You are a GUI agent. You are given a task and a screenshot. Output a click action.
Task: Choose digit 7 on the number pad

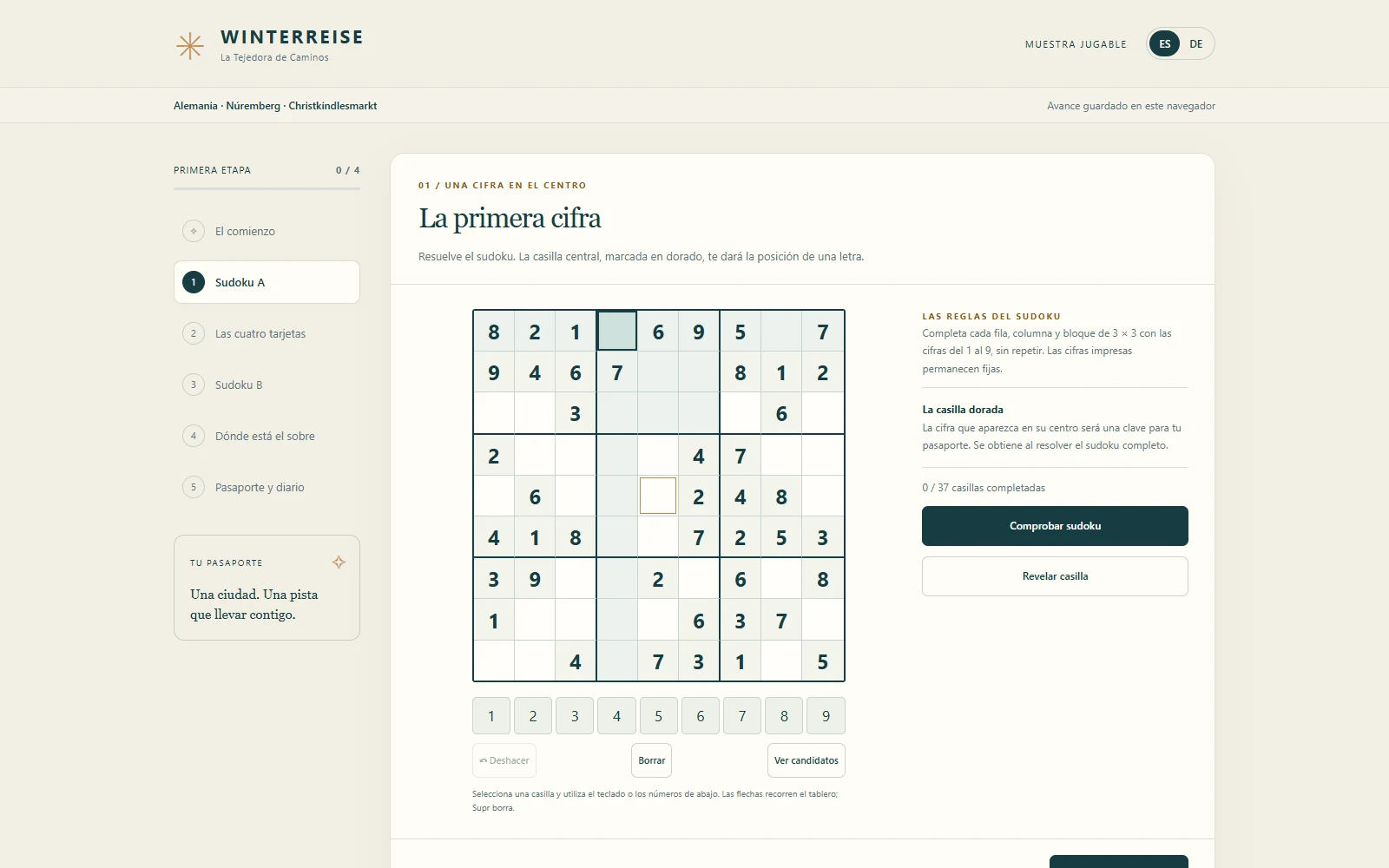pos(742,716)
